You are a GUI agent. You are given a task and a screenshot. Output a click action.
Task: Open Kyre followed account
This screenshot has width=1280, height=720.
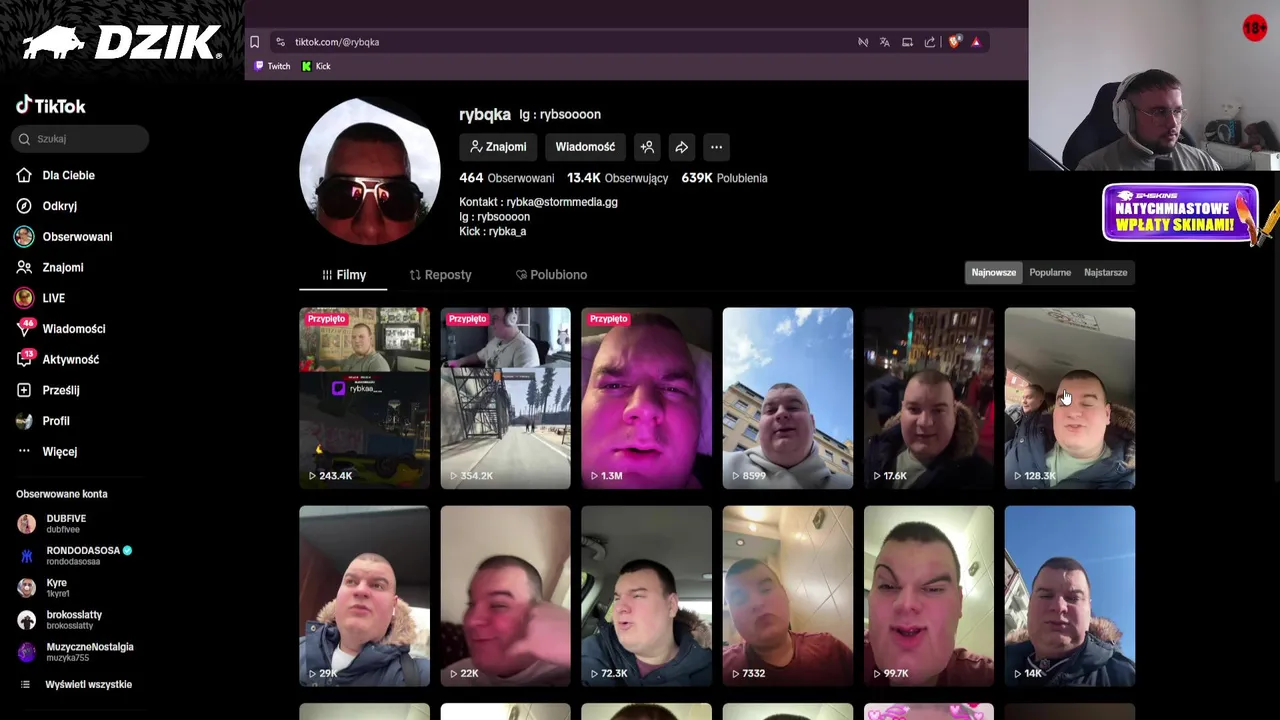(56, 587)
